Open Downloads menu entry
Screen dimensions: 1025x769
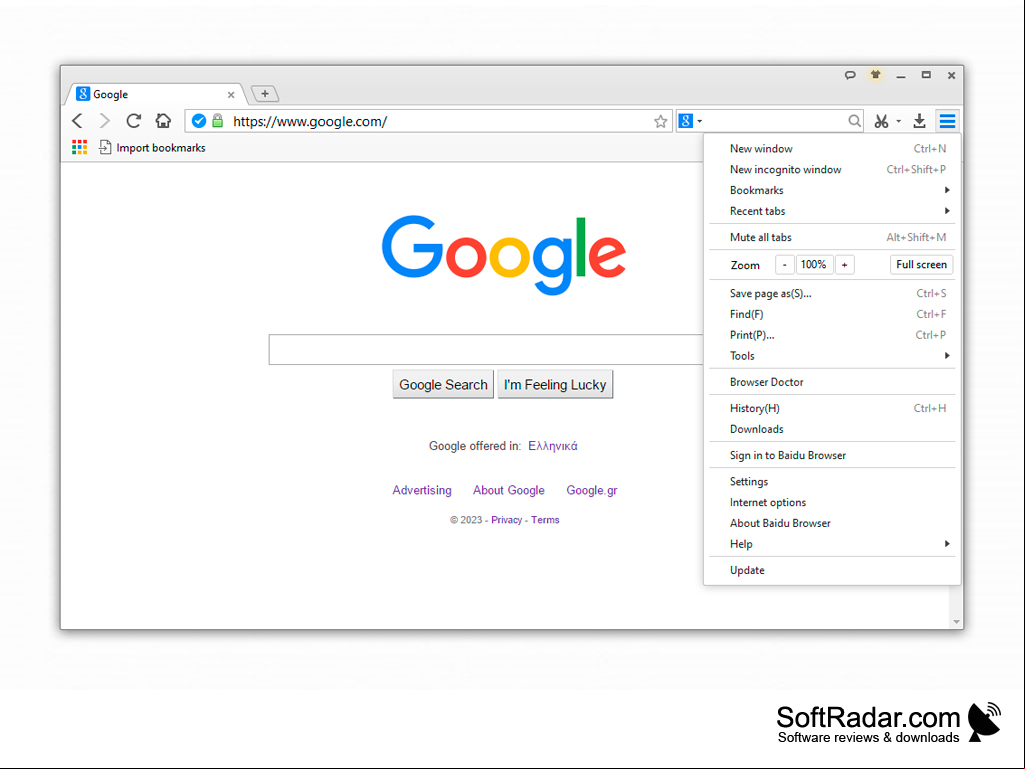(x=832, y=429)
